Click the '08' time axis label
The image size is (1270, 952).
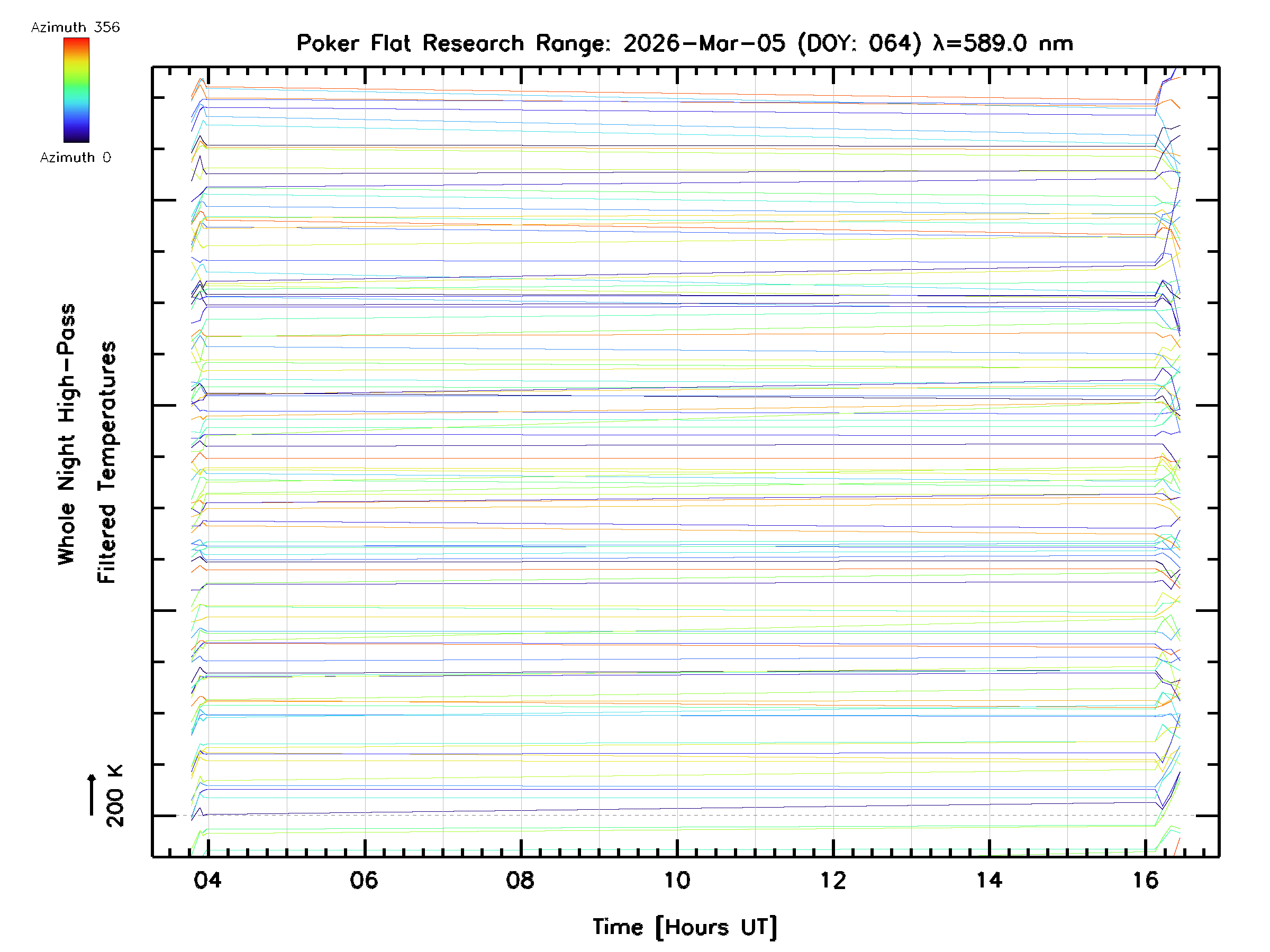[x=520, y=880]
